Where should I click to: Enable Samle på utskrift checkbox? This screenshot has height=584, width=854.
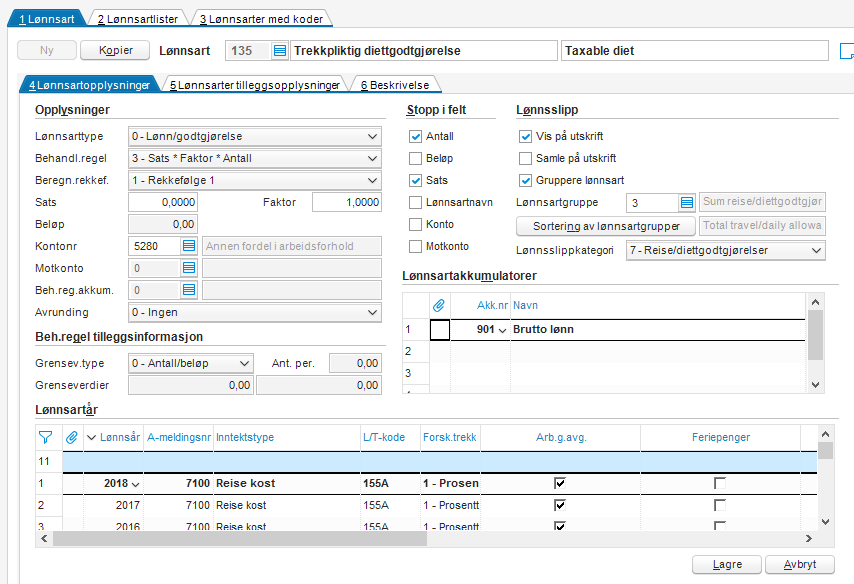tap(526, 159)
